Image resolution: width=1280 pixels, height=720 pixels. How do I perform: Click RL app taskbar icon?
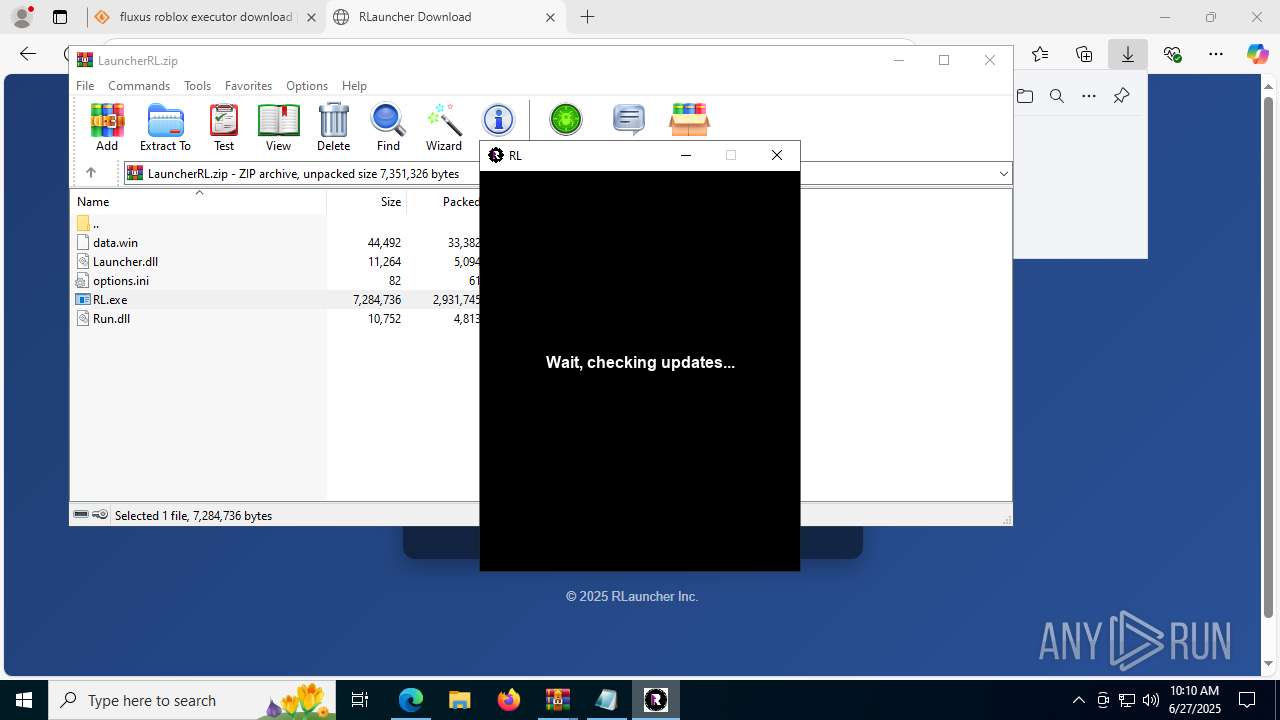point(656,700)
